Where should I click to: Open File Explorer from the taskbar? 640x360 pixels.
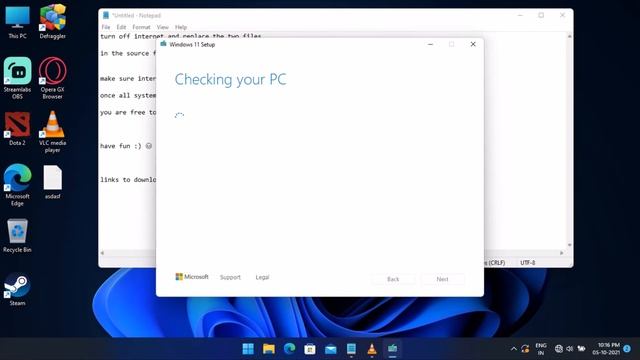269,349
